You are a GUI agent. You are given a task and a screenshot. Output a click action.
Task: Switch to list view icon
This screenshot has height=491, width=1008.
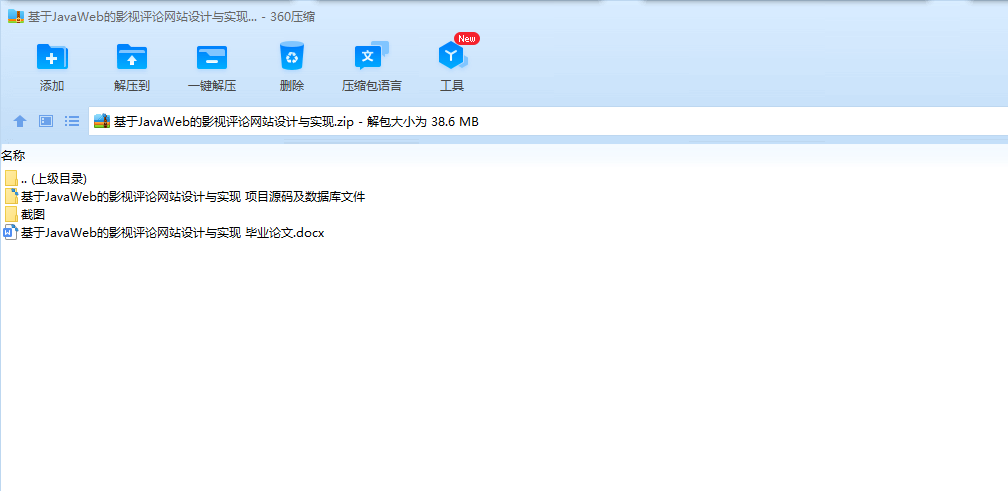pyautogui.click(x=72, y=121)
